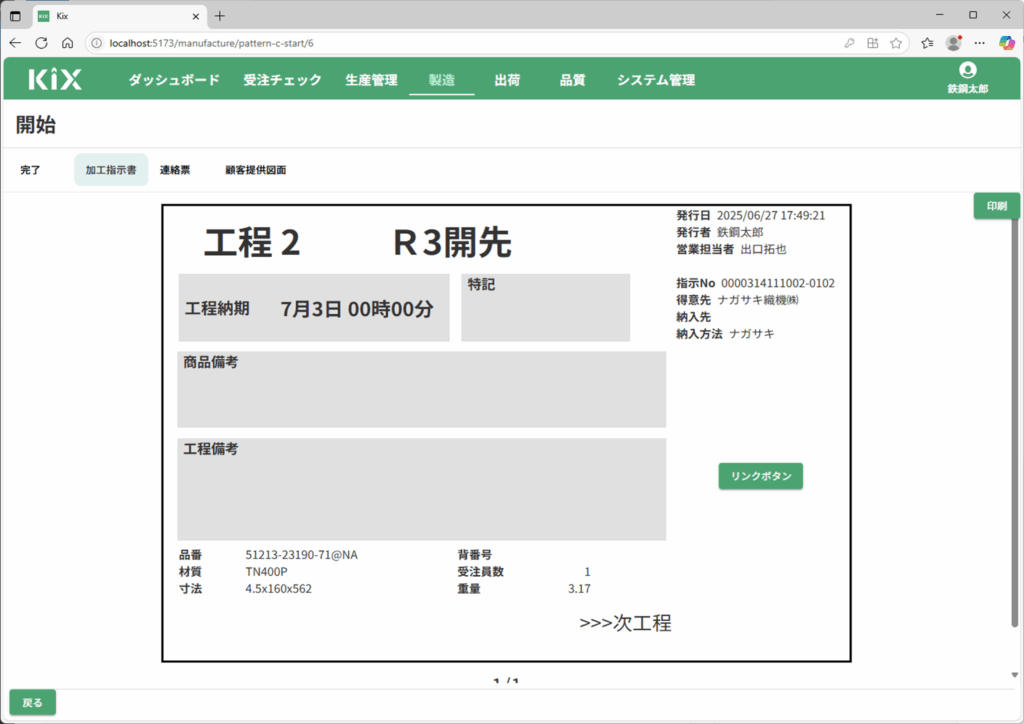Click the >>>次工程 text

tap(625, 623)
